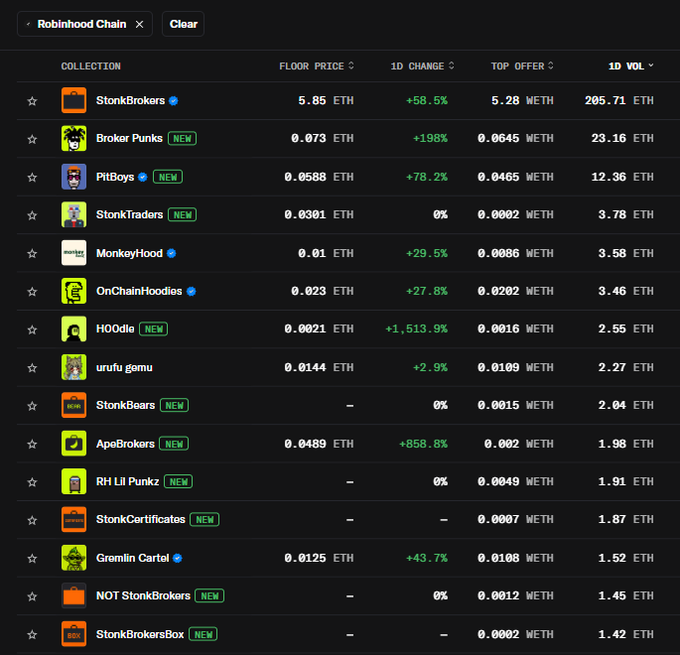Image resolution: width=680 pixels, height=655 pixels.
Task: Click the 0.0645 WETH top offer
Action: 515,138
